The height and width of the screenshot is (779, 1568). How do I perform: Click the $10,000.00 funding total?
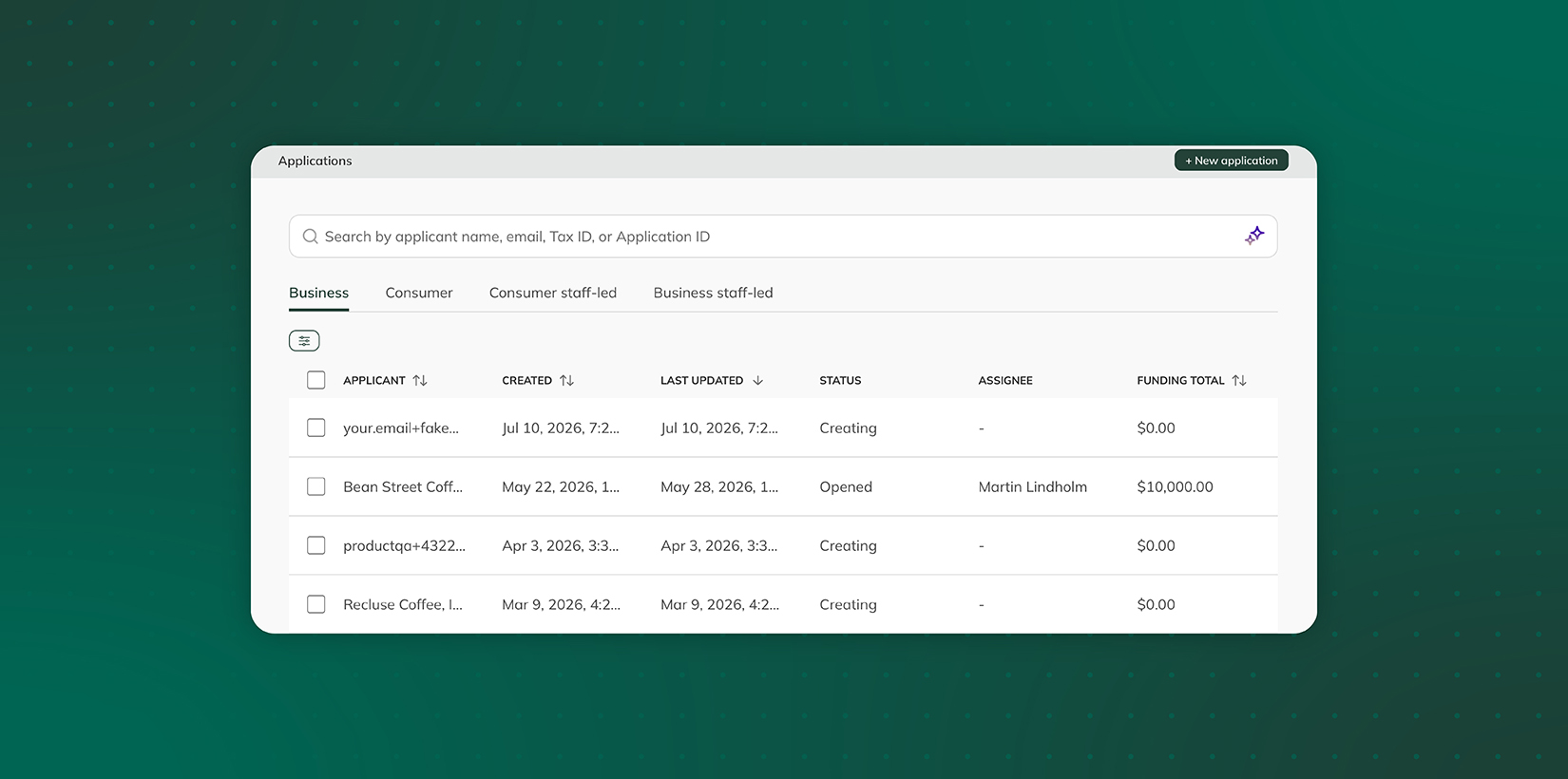coord(1175,487)
